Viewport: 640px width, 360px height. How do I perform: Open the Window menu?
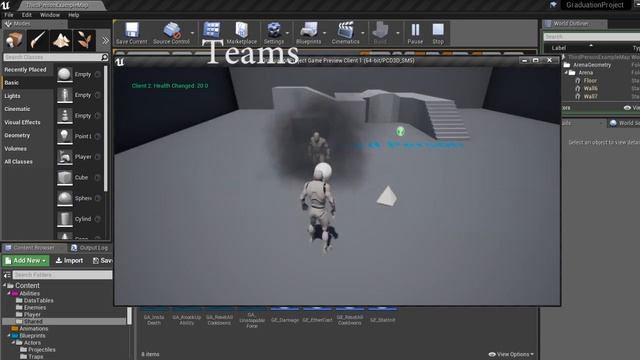tap(50, 15)
